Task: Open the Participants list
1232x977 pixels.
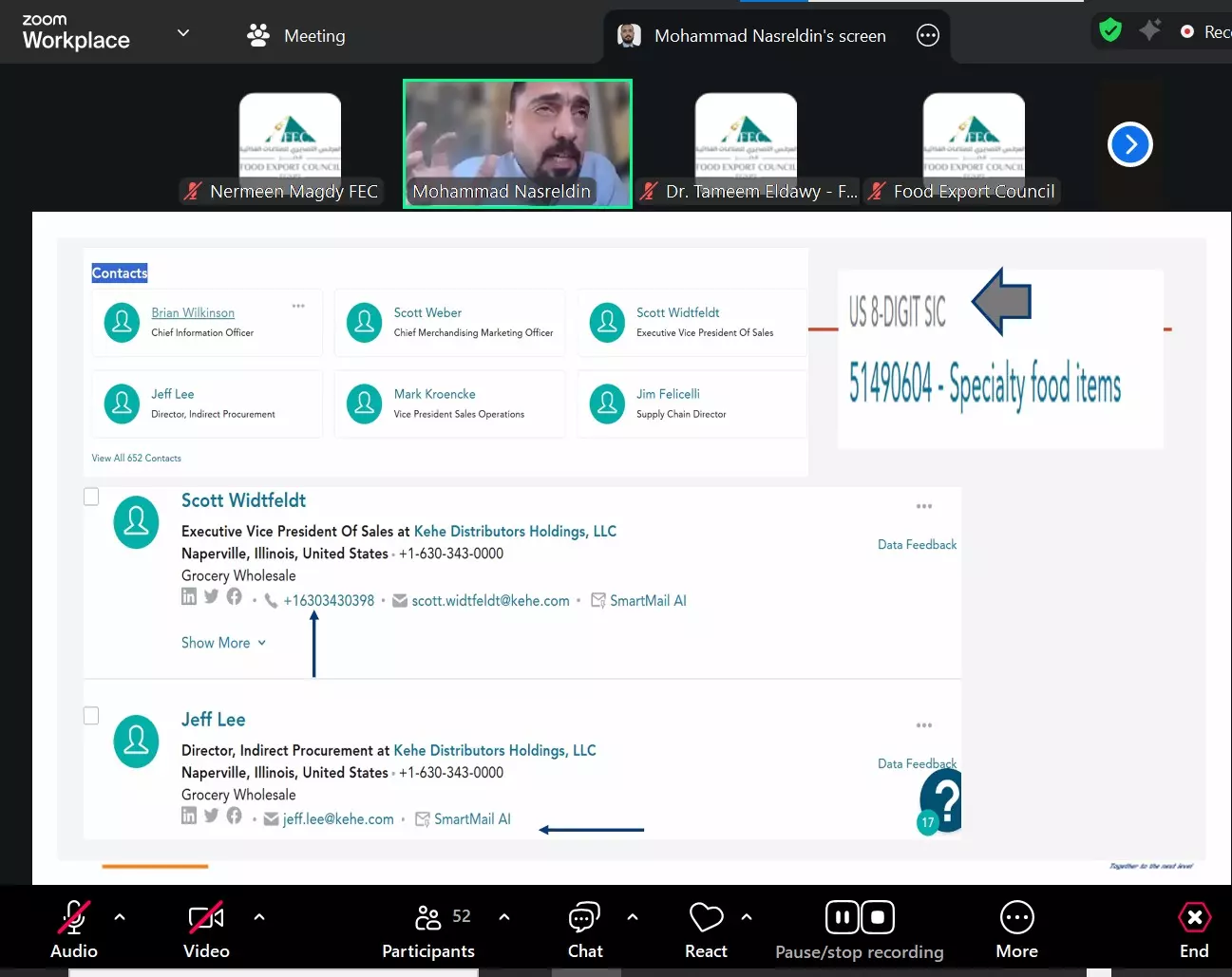Action: (428, 930)
